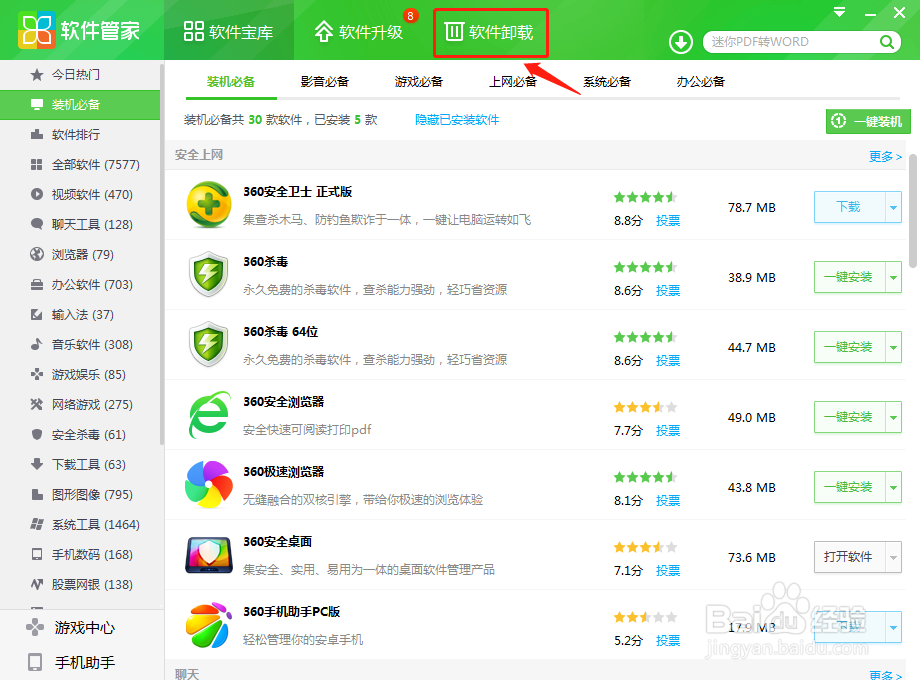Click 一键安装 for 360安全浏览器
The height and width of the screenshot is (680, 920).
(x=850, y=417)
